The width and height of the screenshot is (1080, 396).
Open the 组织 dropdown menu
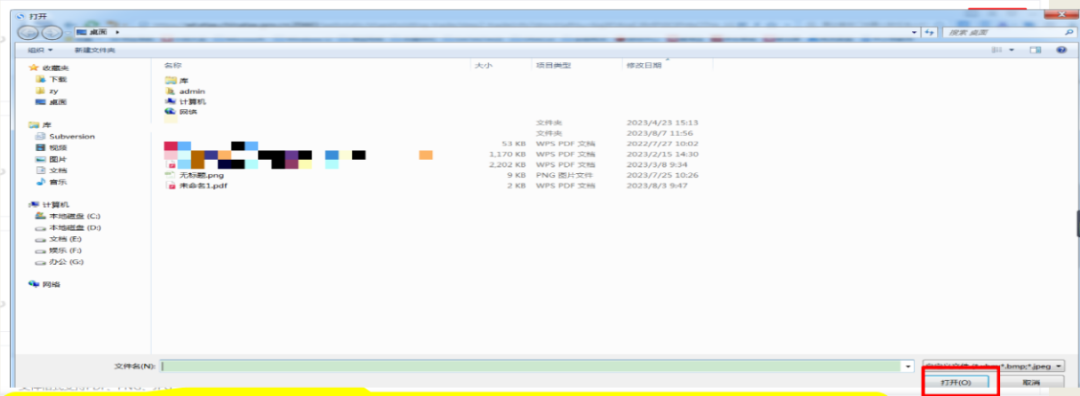point(40,50)
